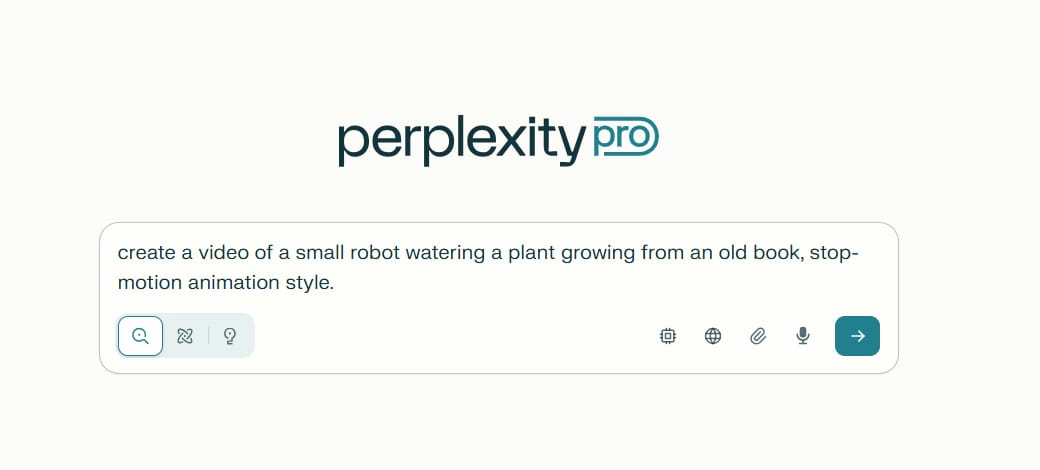
Task: Start dictation with the microphone icon
Action: point(803,336)
